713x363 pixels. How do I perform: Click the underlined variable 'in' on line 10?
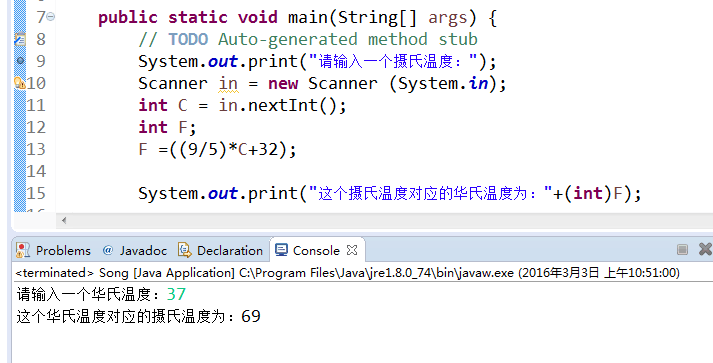tap(228, 83)
